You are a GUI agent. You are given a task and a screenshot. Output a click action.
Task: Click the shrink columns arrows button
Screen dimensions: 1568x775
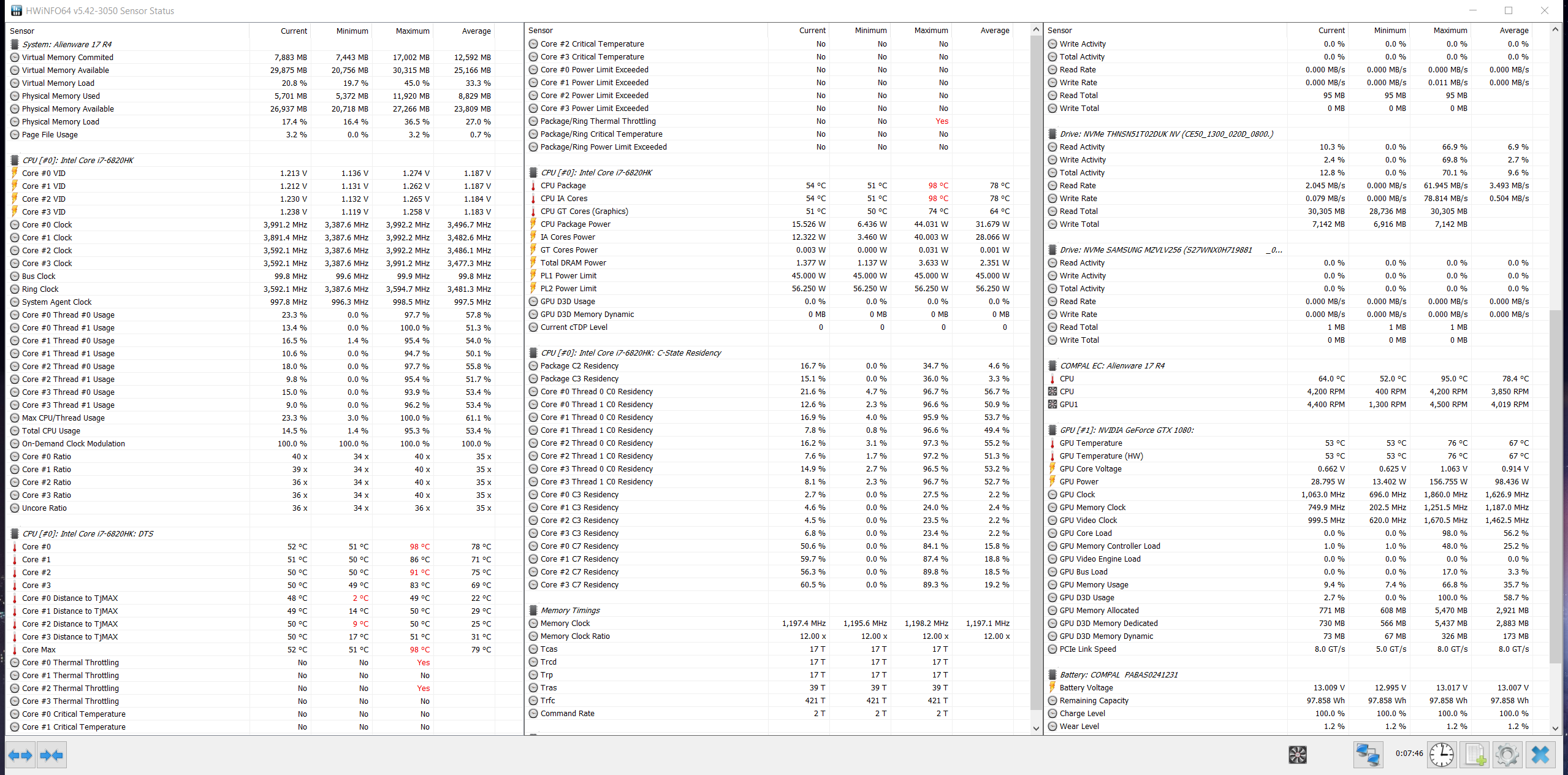coord(51,755)
